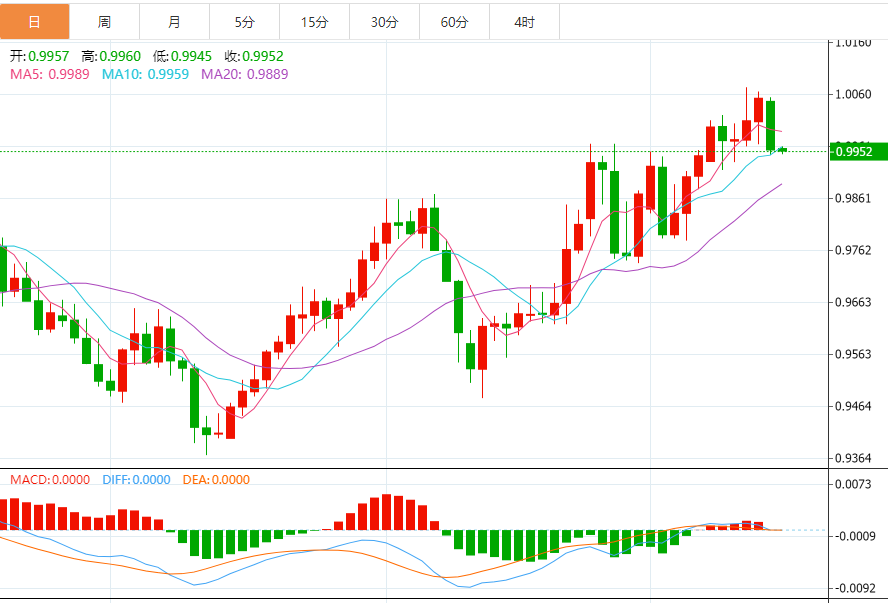The image size is (888, 603).
Task: Open the 15分 timeframe tab
Action: point(314,22)
